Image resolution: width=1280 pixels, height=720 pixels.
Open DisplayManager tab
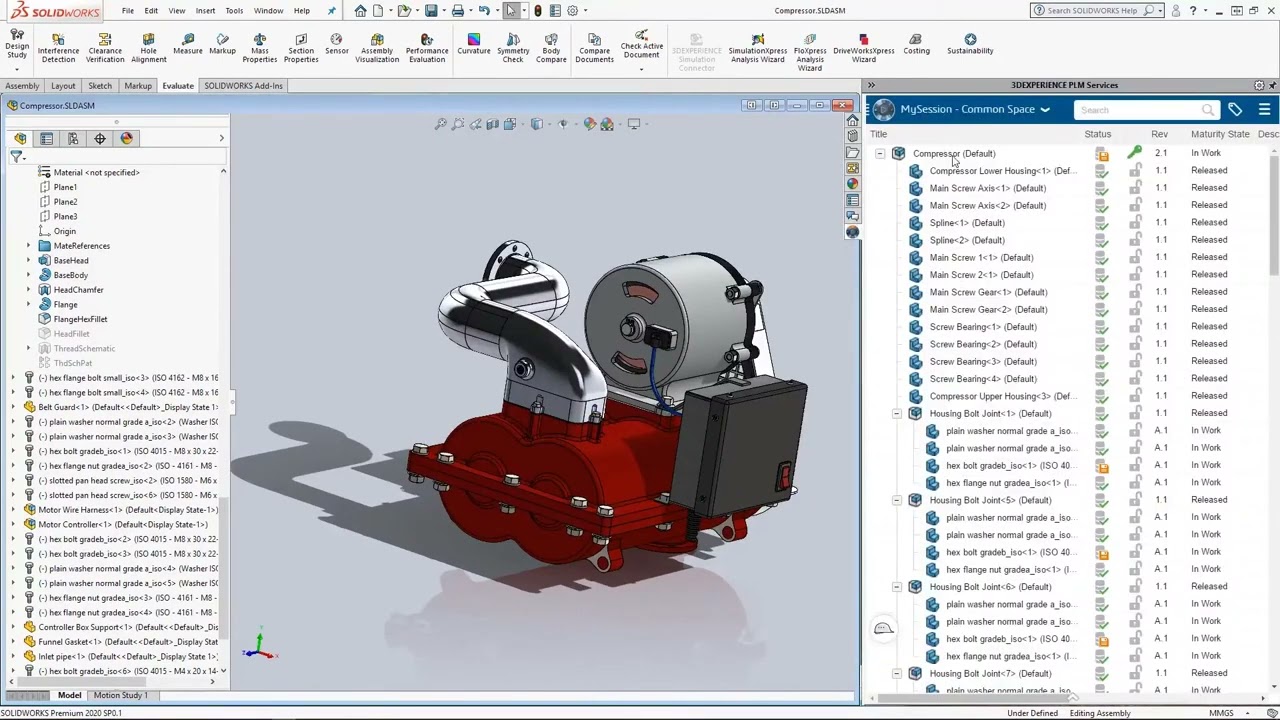(126, 138)
